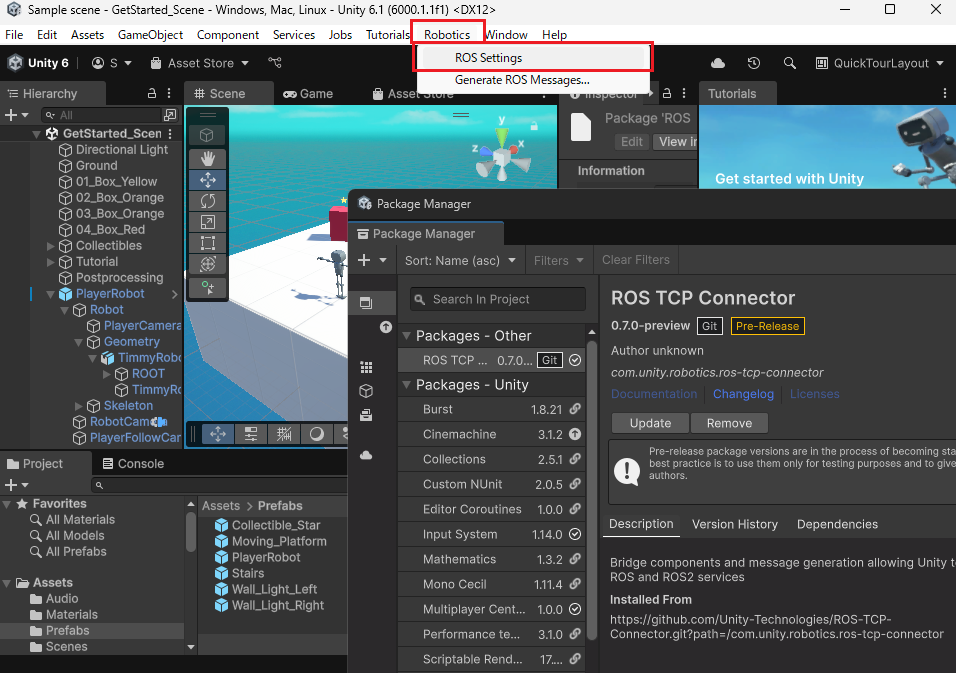Select the Rotate tool

(x=206, y=200)
